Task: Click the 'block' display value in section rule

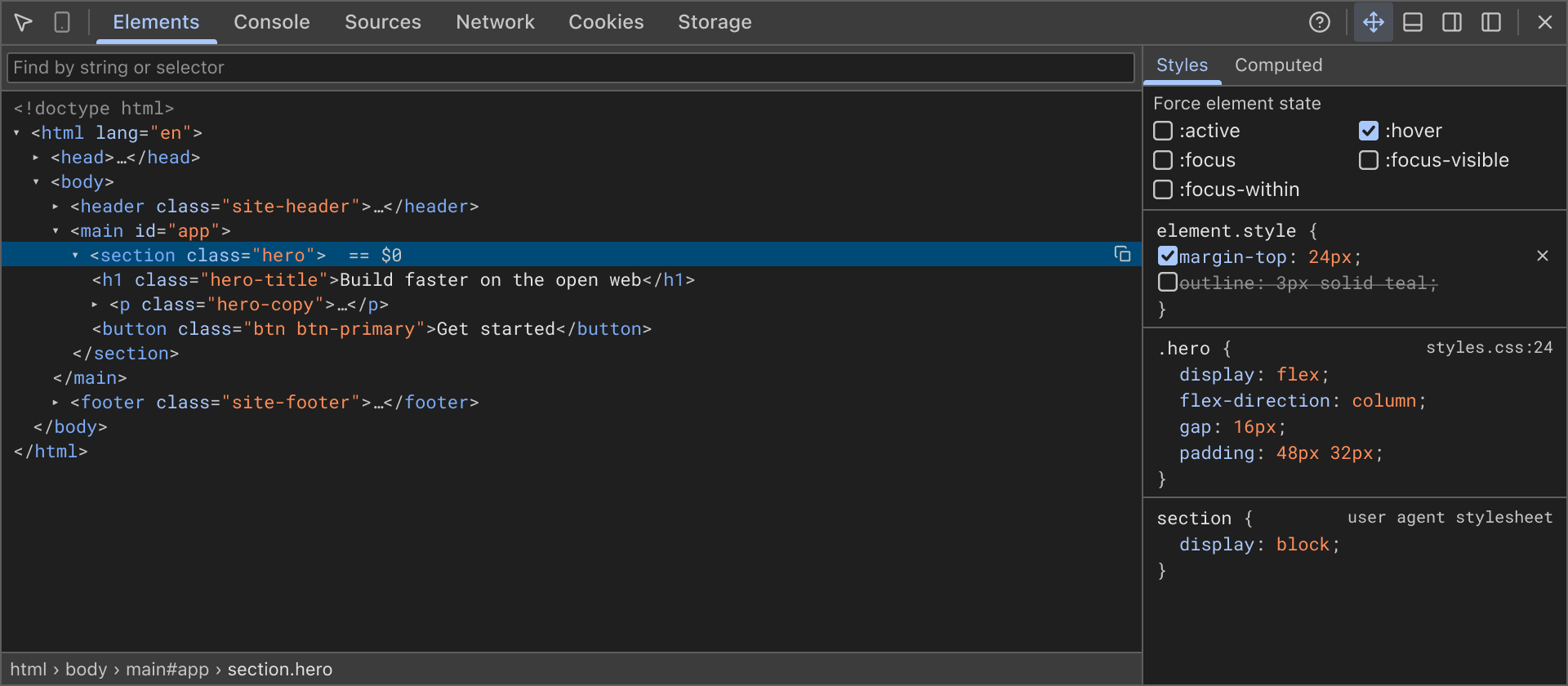Action: 1303,545
